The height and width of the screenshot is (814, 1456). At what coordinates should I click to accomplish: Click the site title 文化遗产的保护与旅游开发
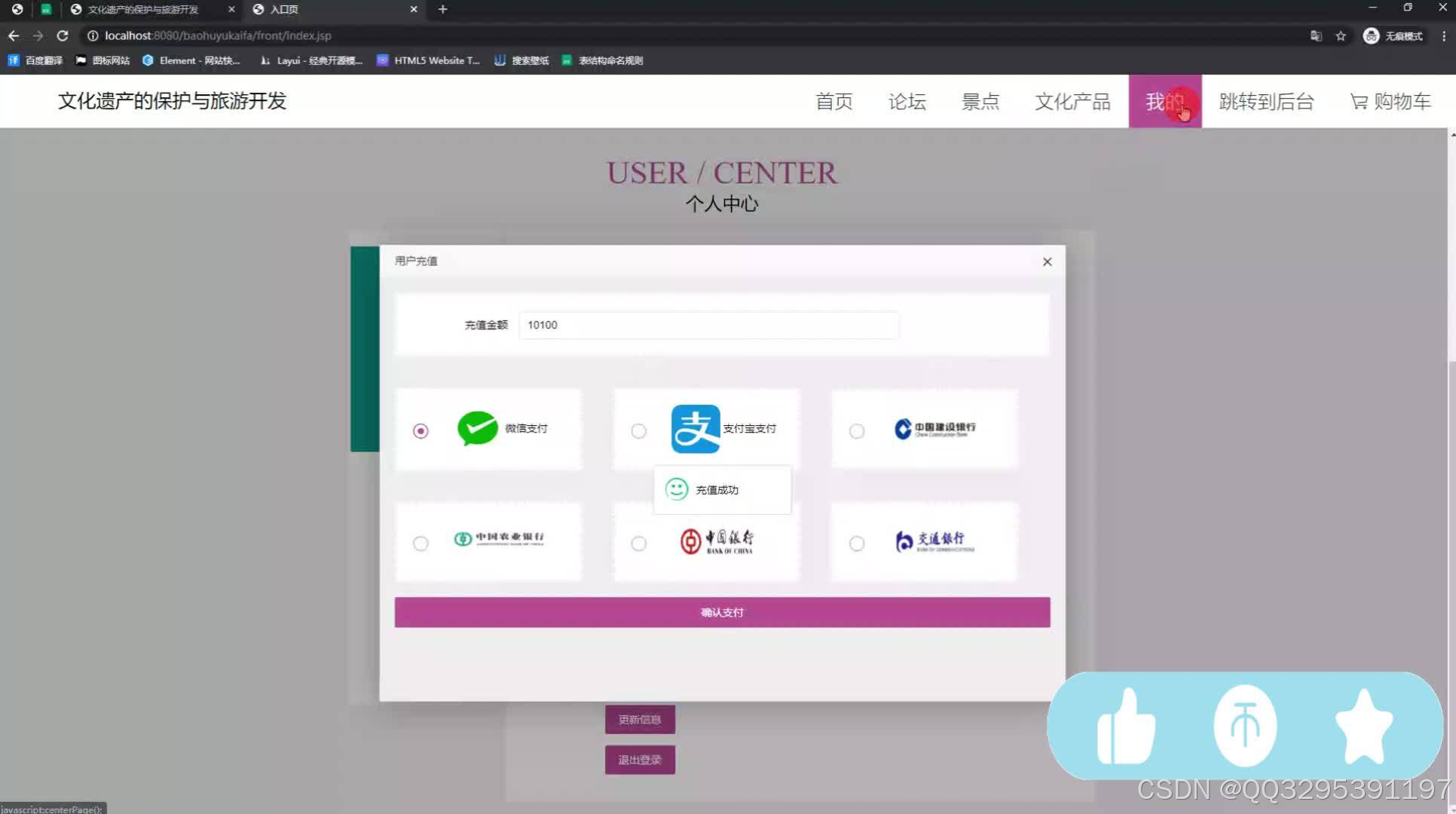173,101
